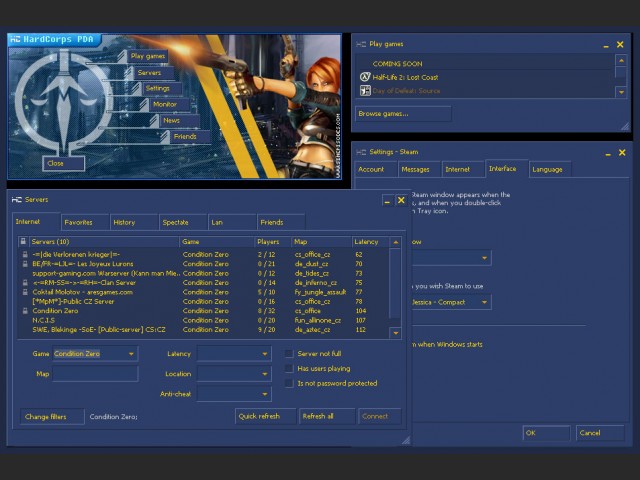Select the Spectate tab in Servers
The image size is (640, 480).
(182, 222)
